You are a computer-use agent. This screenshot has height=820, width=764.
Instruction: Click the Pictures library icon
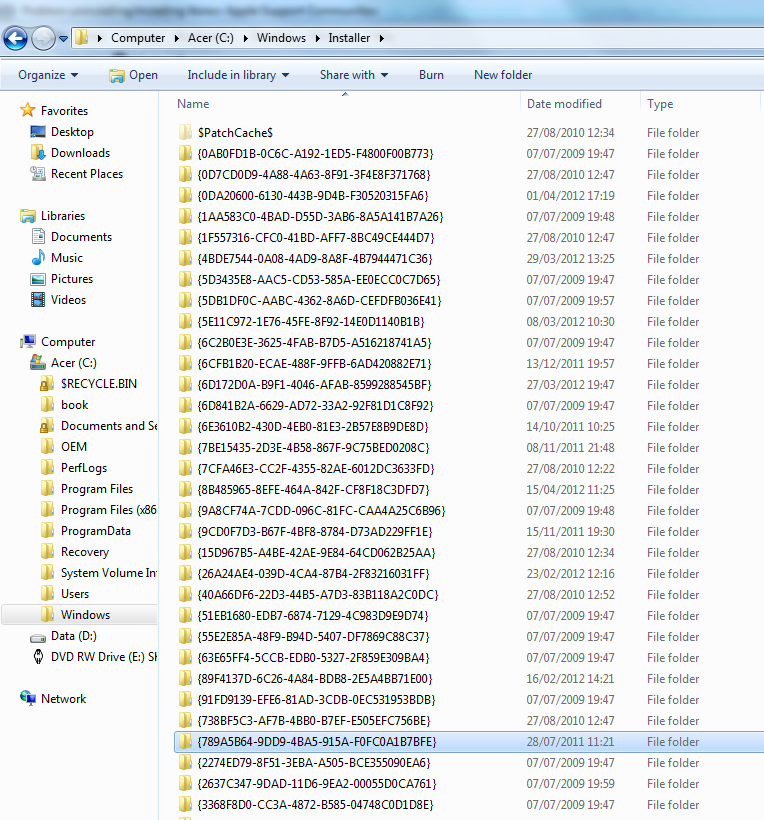pyautogui.click(x=38, y=279)
